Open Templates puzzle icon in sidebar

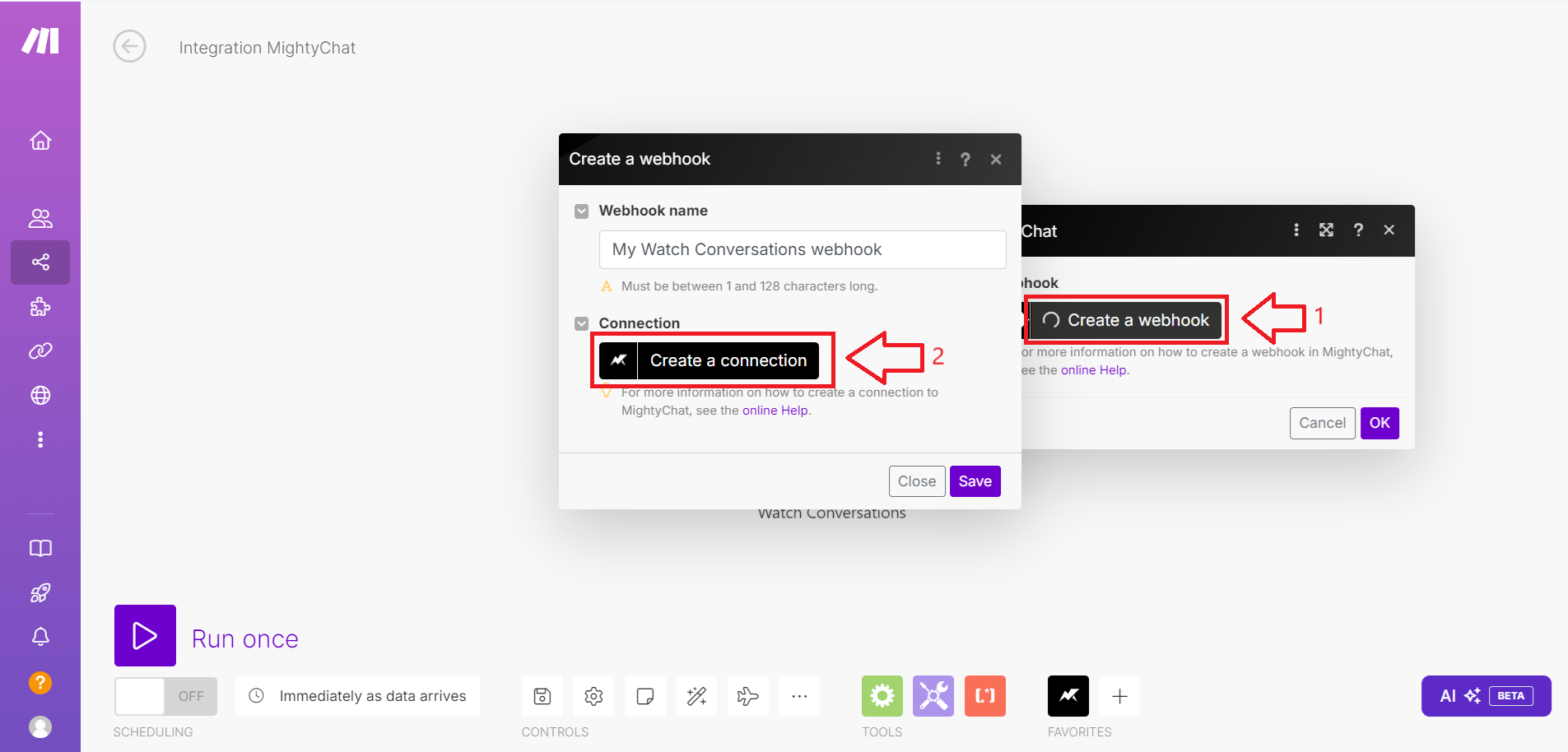tap(40, 307)
